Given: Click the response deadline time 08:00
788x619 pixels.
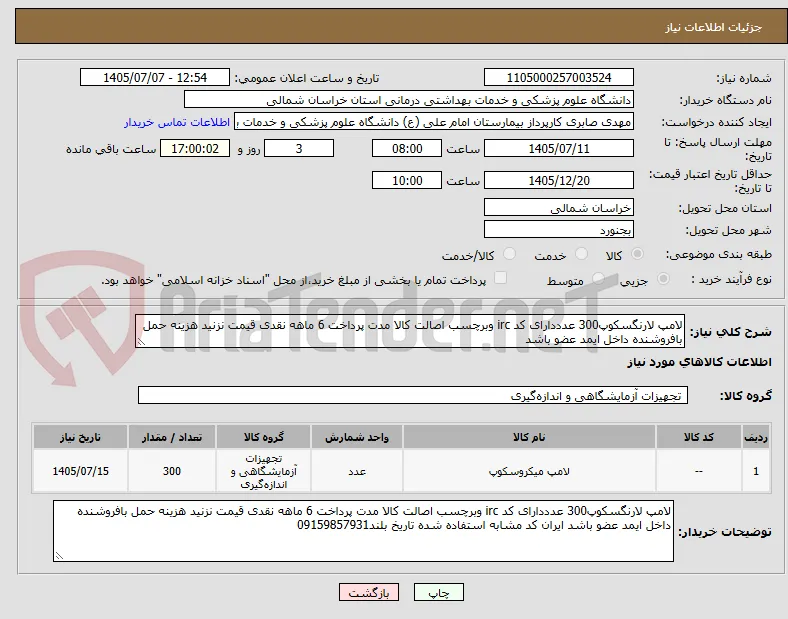Looking at the screenshot, I should click(x=407, y=149).
